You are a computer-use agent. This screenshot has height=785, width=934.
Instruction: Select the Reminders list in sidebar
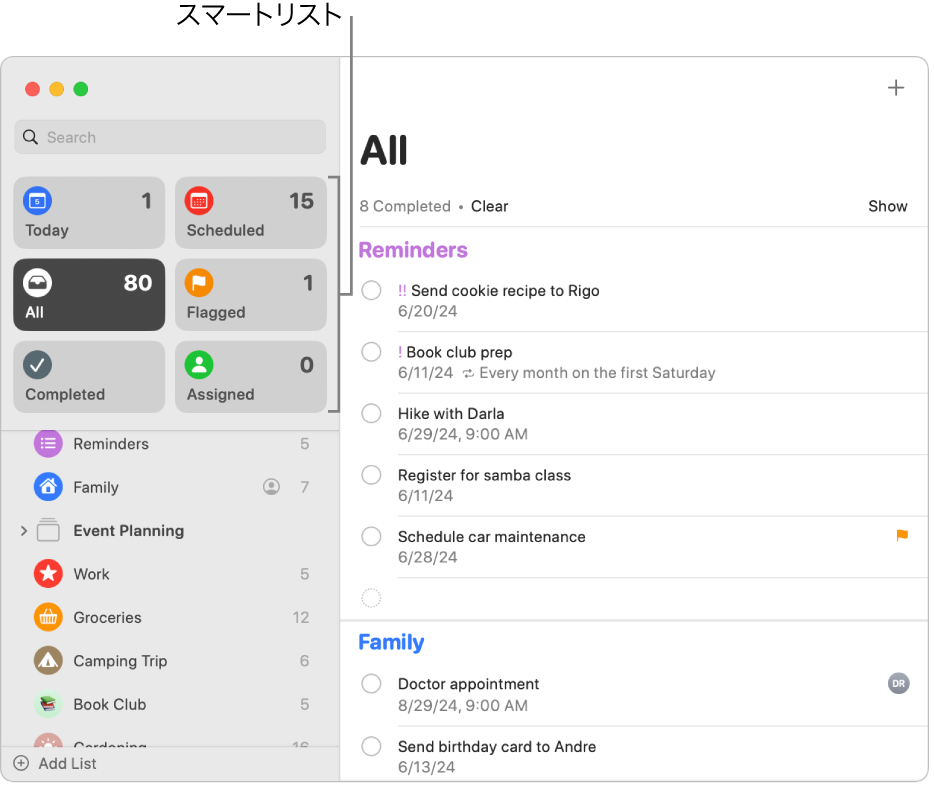tap(170, 444)
